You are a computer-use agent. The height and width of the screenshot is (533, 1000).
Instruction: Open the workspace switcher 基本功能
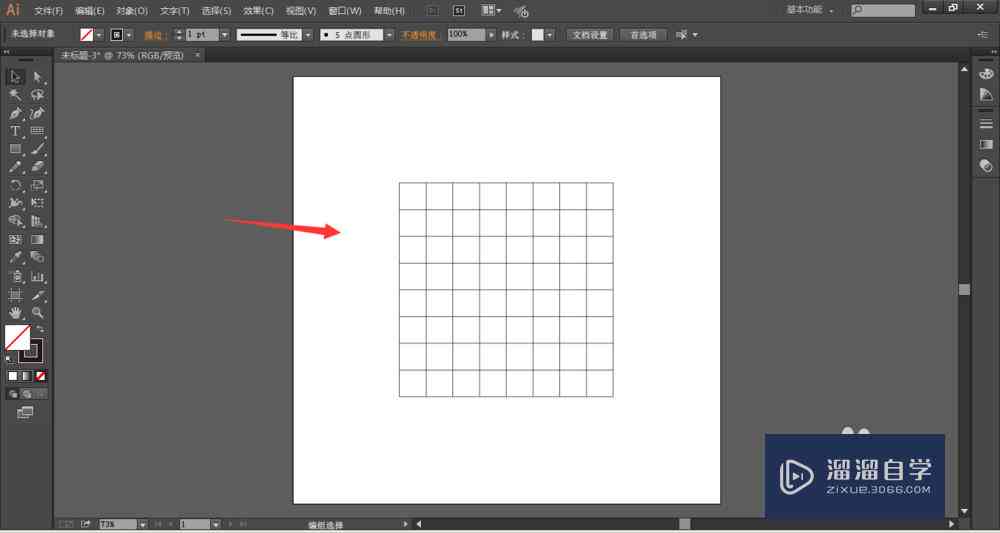811,10
